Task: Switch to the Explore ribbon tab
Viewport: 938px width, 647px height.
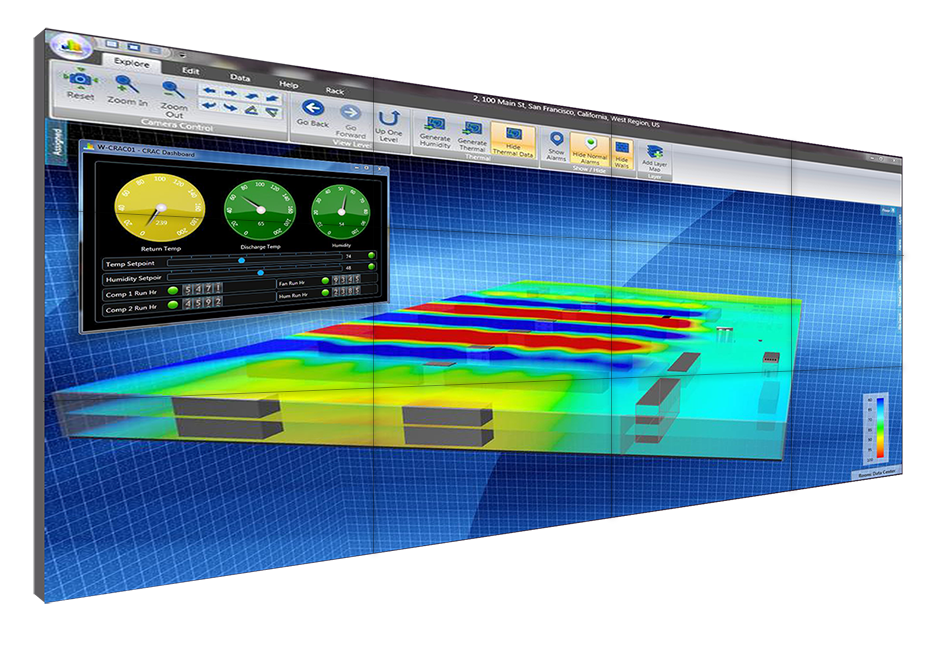Action: (x=132, y=62)
